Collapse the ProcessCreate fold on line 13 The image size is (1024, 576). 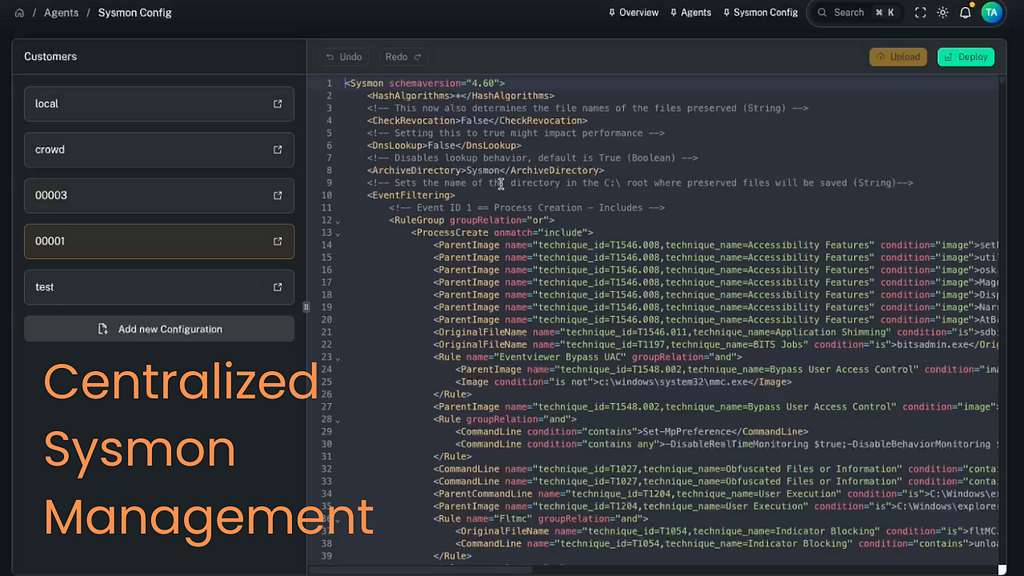pos(337,233)
